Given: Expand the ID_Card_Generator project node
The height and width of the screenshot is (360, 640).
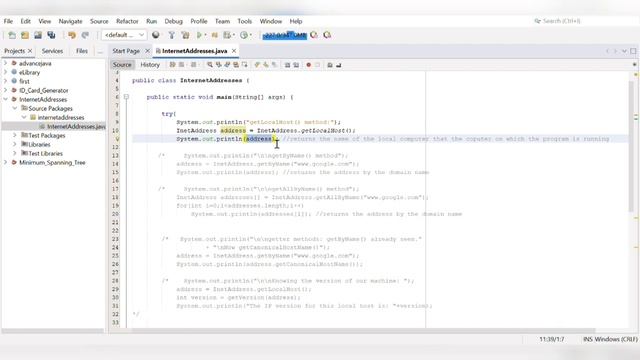Looking at the screenshot, I should coord(5,90).
